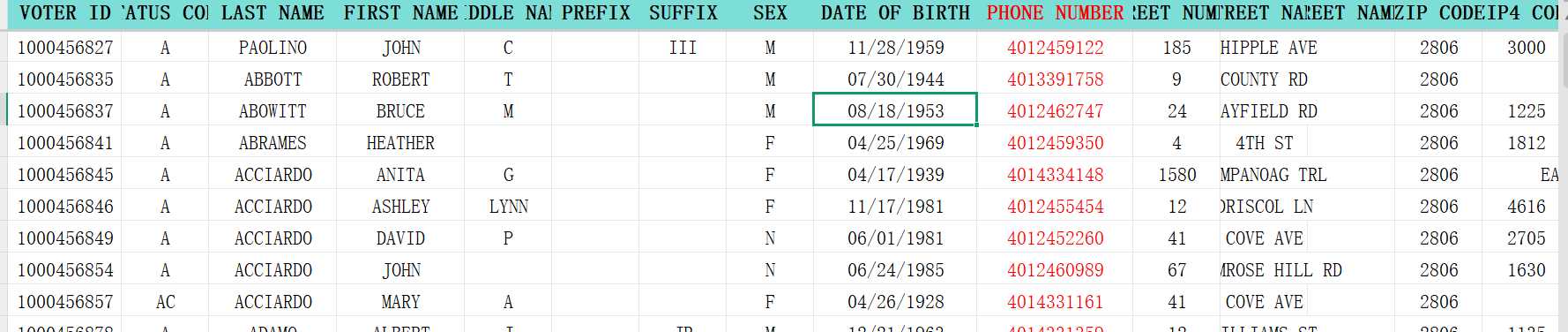Click street number cell 1580
Screen dimensions: 1568x332
(1176, 175)
